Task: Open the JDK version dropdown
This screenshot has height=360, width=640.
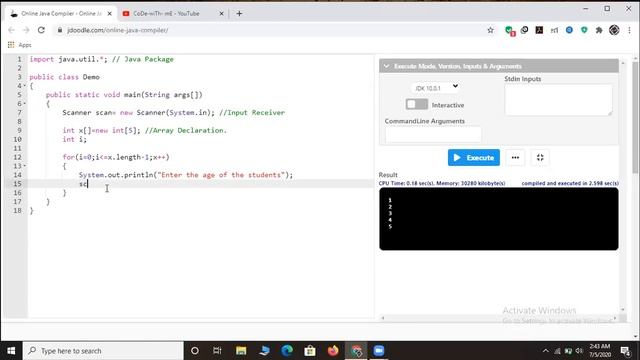Action: tap(436, 88)
